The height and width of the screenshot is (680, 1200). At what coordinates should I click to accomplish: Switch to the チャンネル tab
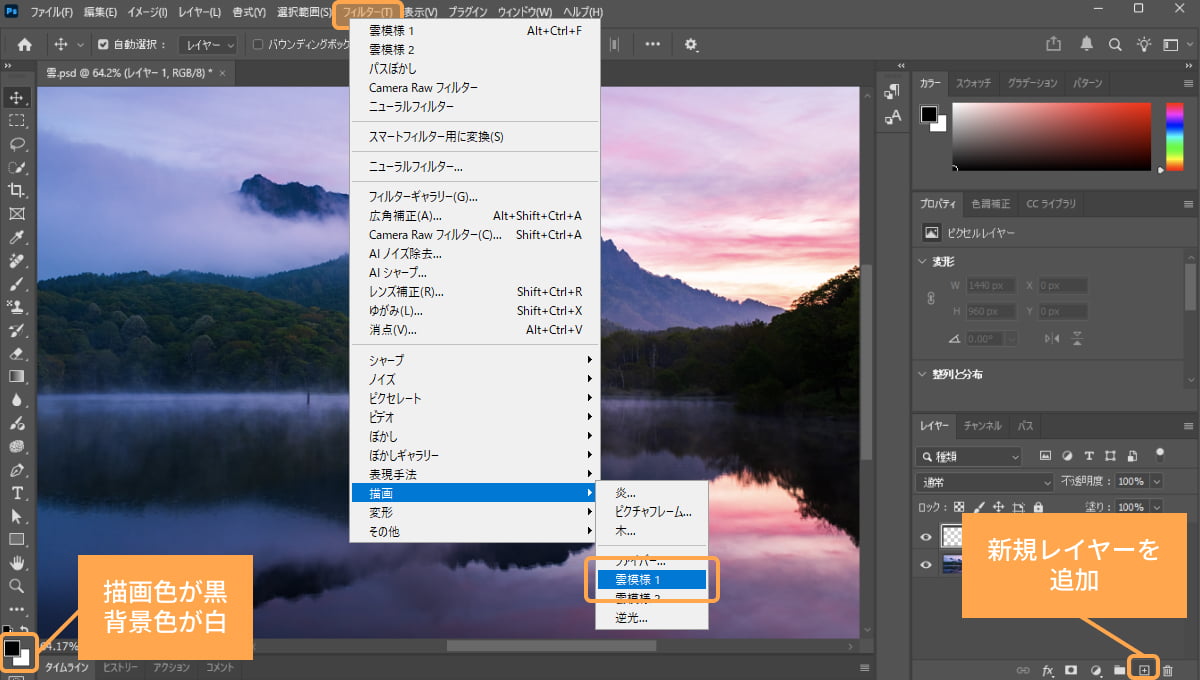coord(982,426)
